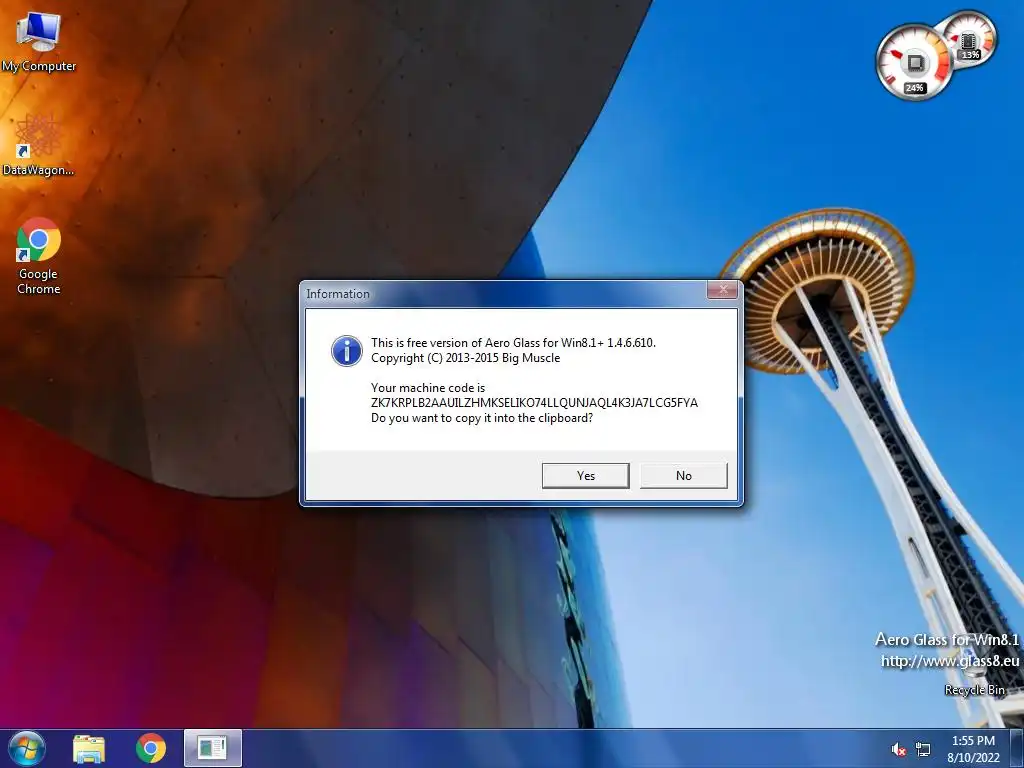Viewport: 1024px width, 768px height.
Task: Click the Information dialog title bar
Action: (503, 293)
